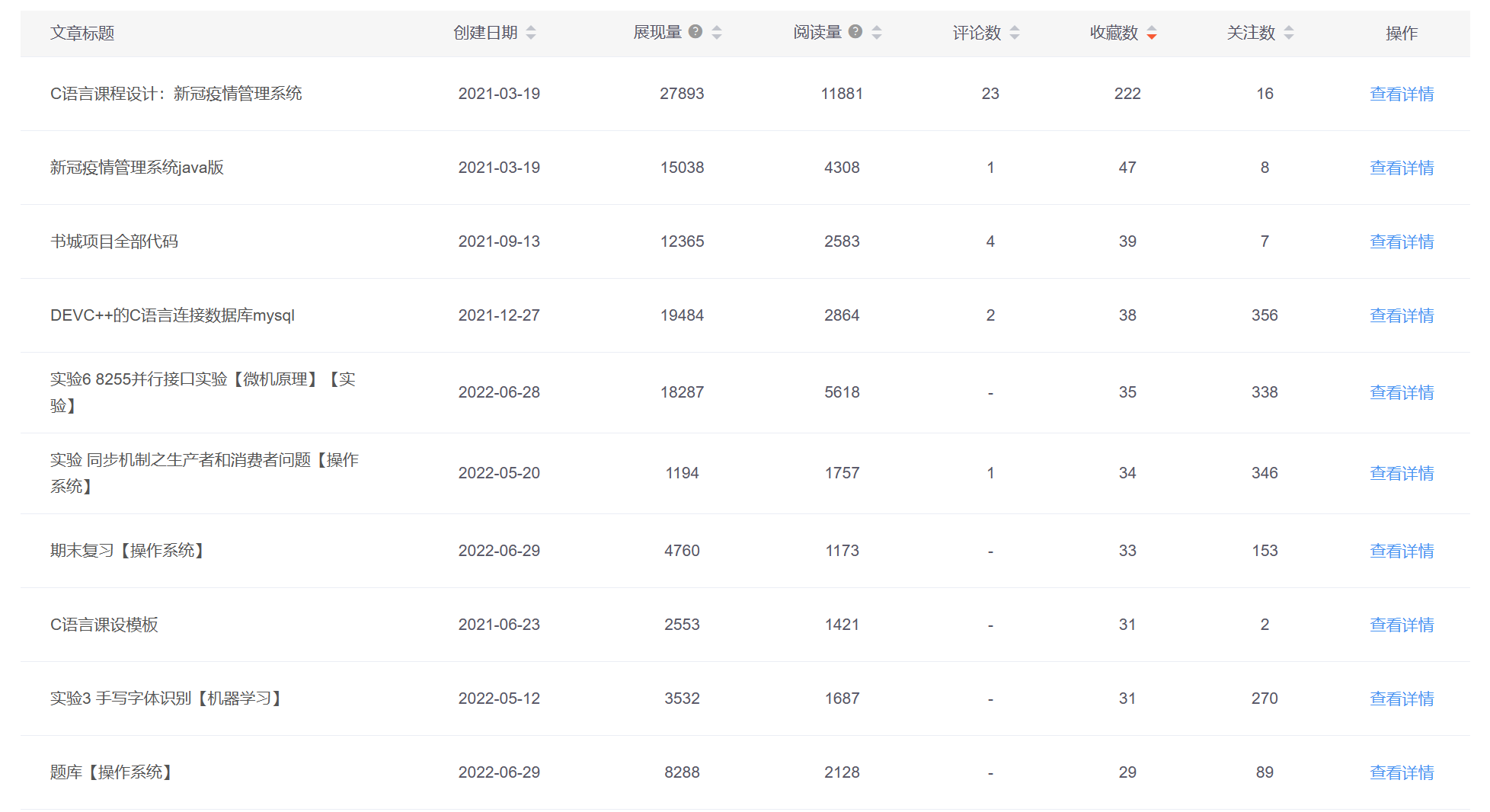Click 阅读量 value 4308
The height and width of the screenshot is (812, 1490).
pyautogui.click(x=842, y=168)
